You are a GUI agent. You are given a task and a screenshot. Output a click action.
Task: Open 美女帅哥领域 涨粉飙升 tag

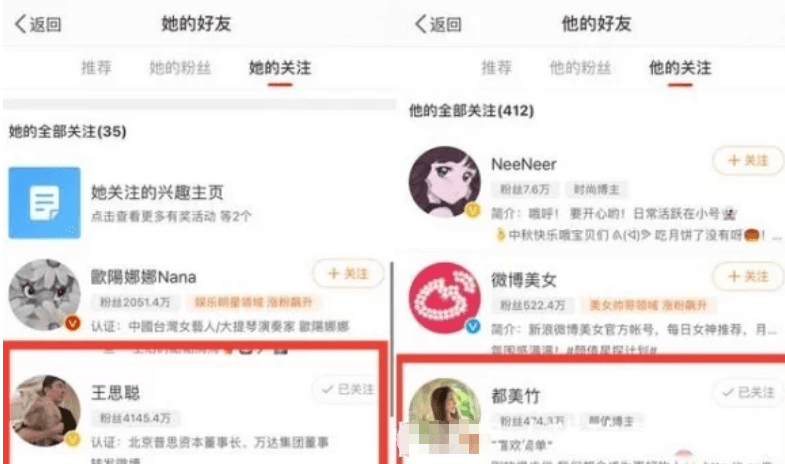click(x=648, y=305)
